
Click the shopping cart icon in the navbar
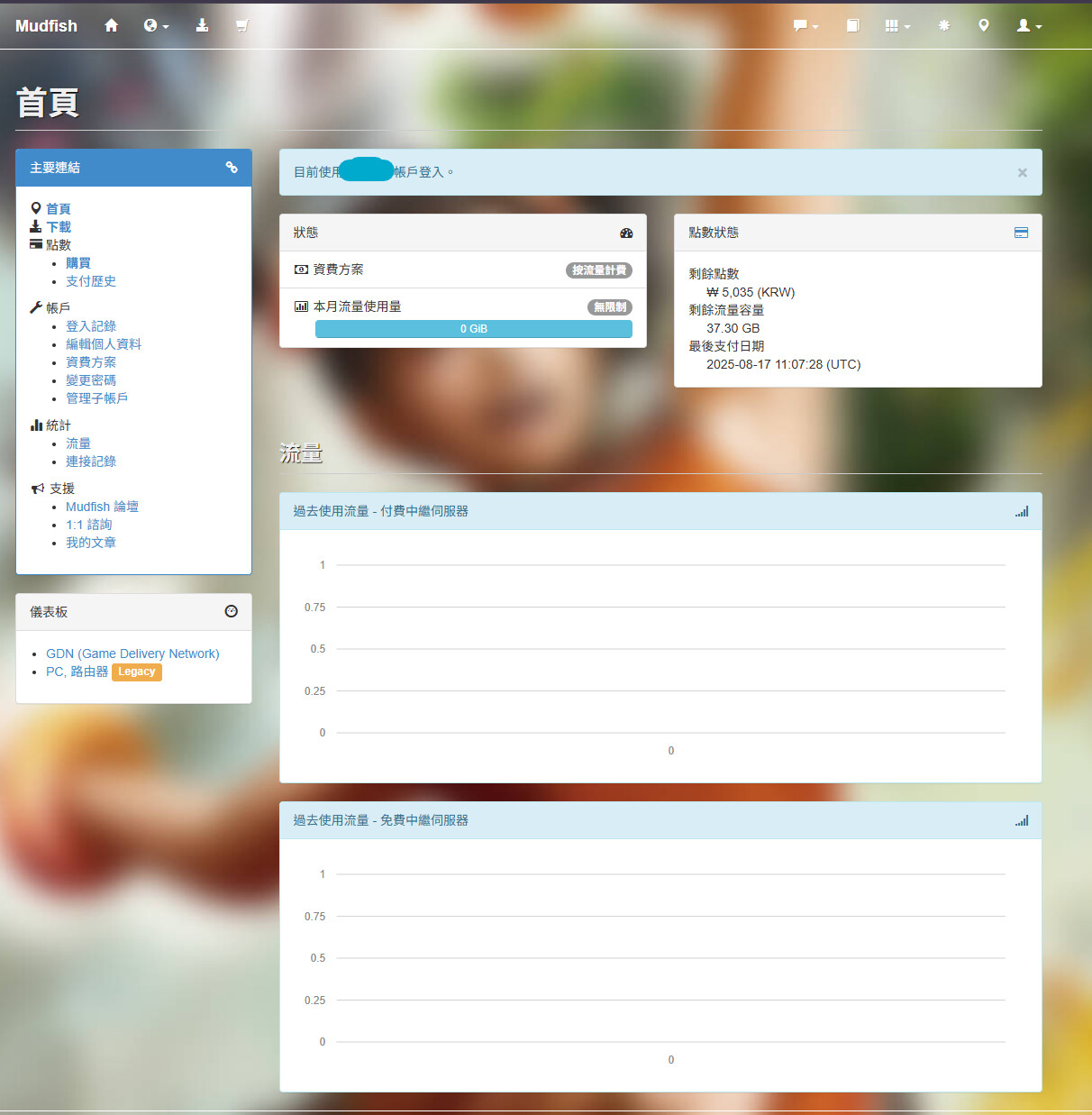[241, 25]
